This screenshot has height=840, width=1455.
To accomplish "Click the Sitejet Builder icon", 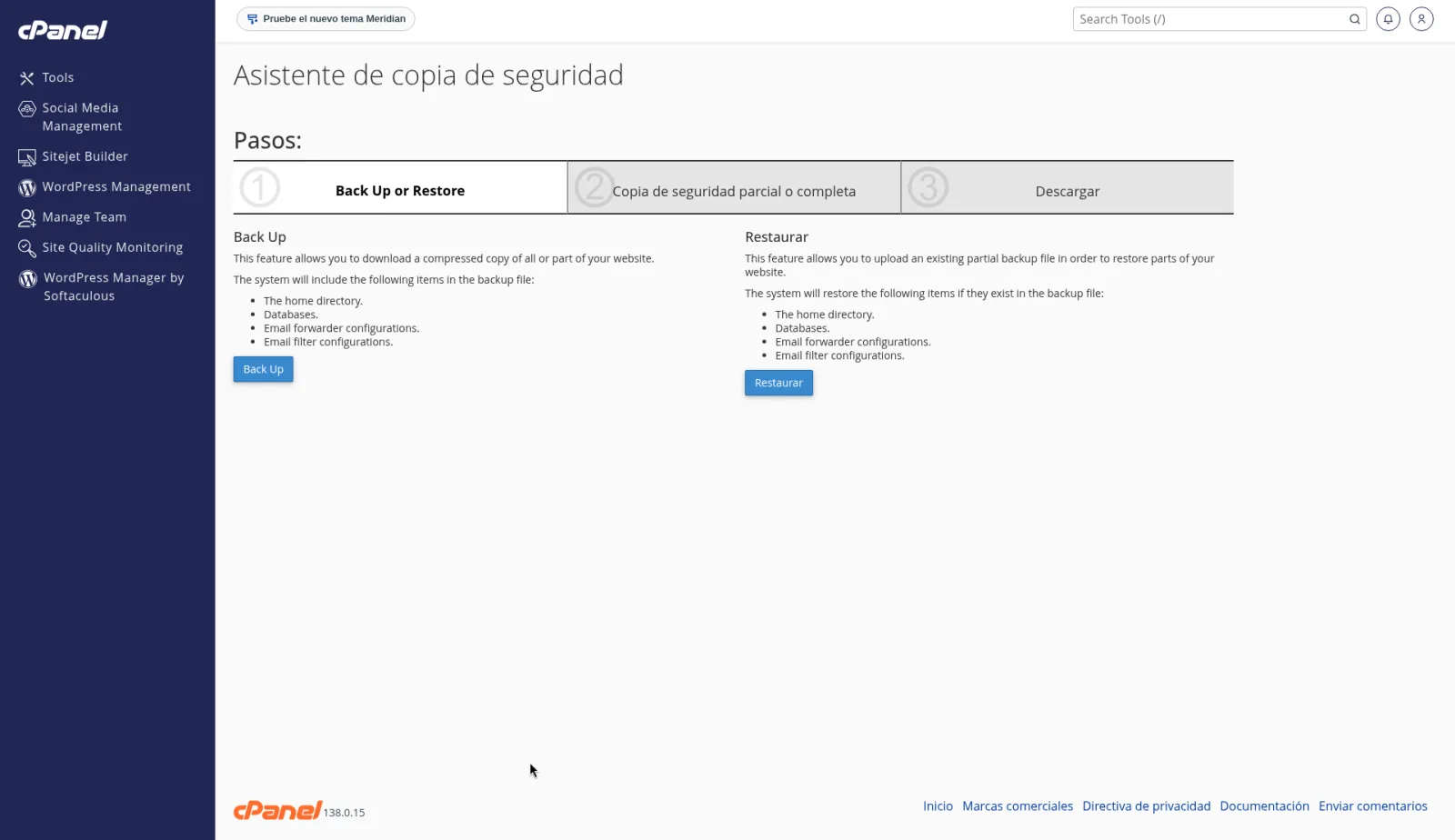I will (27, 157).
